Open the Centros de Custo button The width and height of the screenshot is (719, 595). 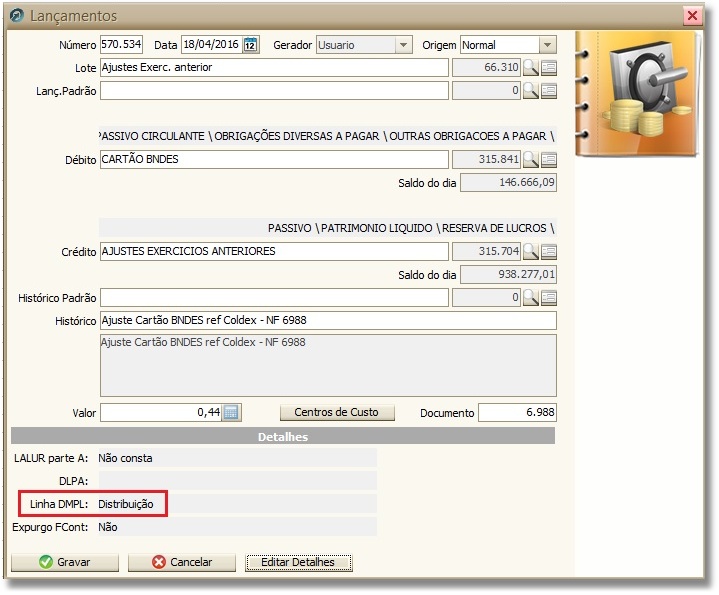337,412
